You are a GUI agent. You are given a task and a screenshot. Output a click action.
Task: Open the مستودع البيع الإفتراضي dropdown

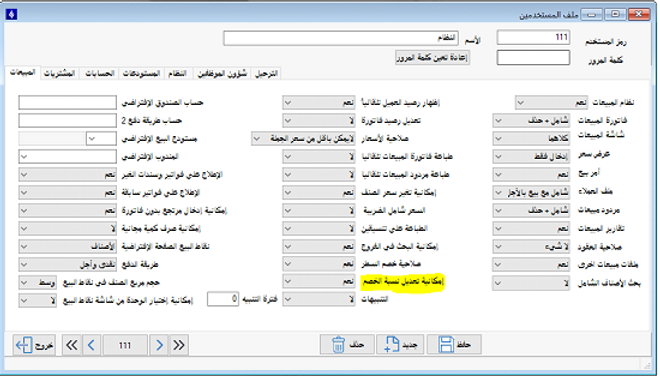pos(101,139)
